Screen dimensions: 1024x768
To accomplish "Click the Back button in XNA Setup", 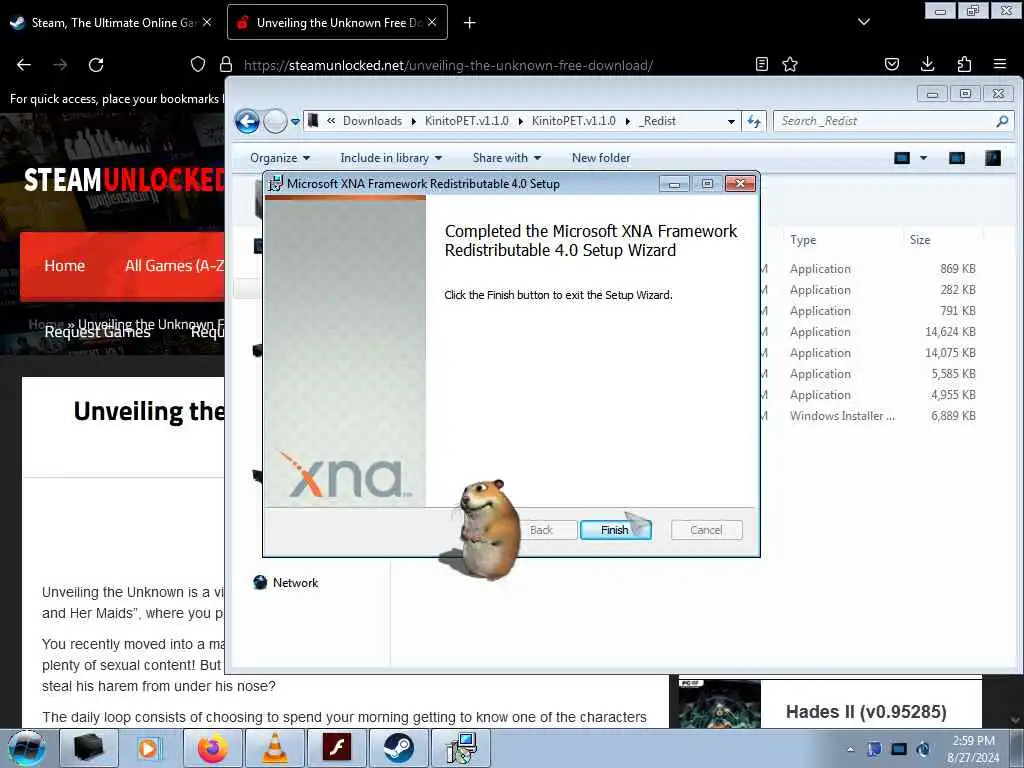I will tap(541, 530).
